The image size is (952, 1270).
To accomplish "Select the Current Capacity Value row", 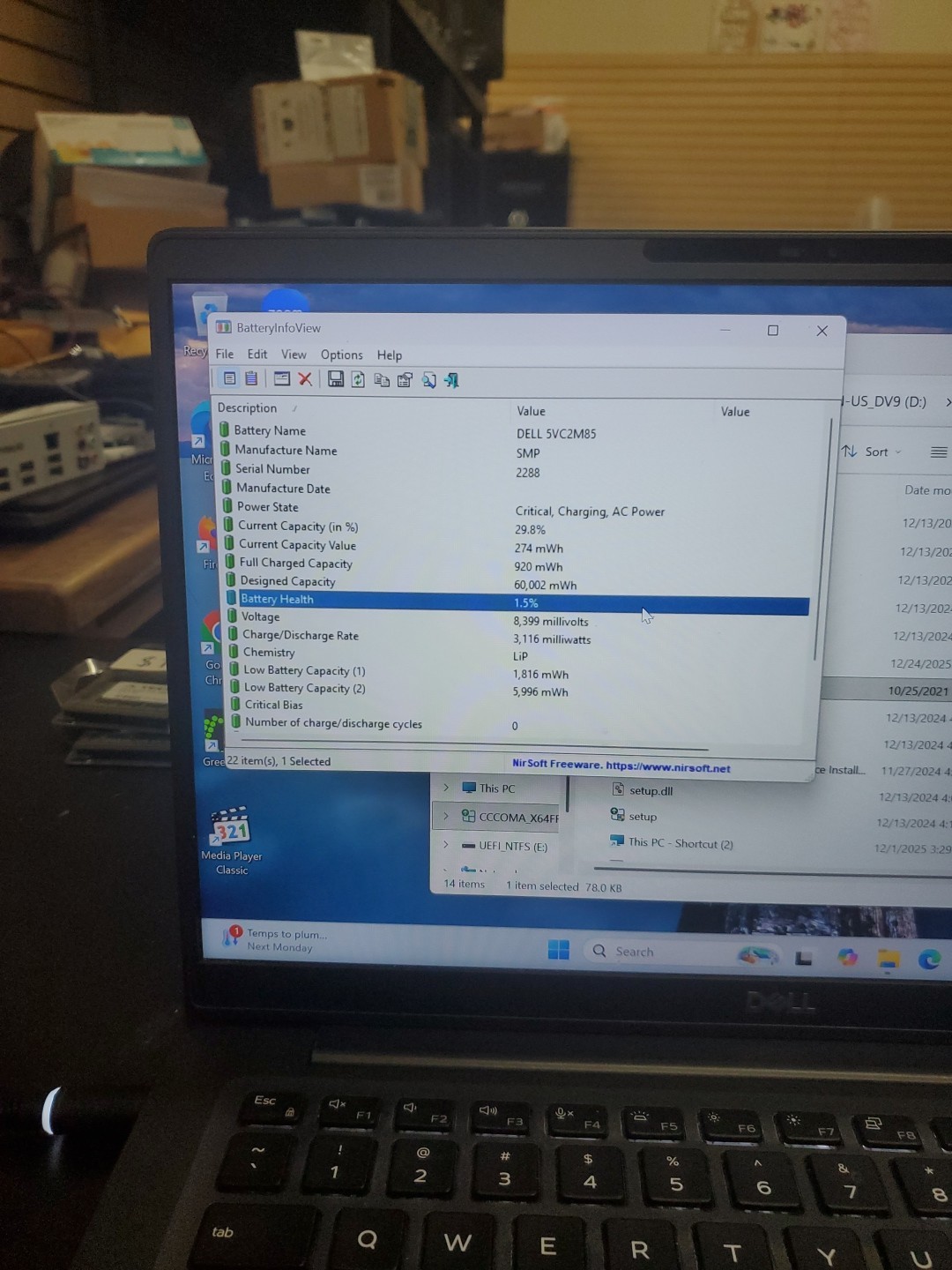I will [x=522, y=546].
